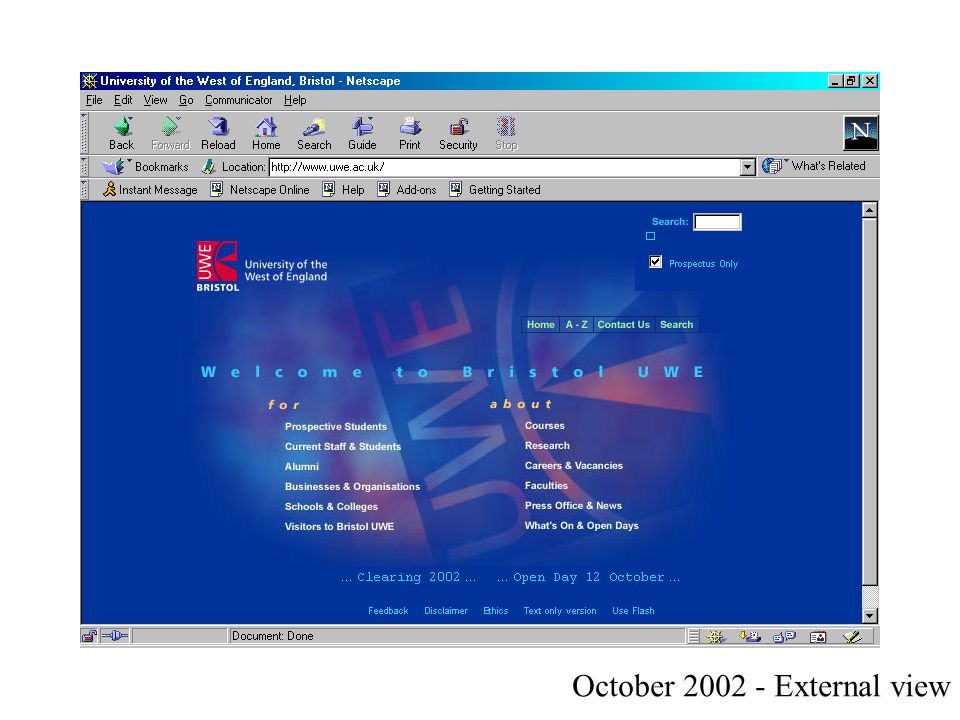Click the small empty box below Search
This screenshot has width=960, height=720.
pyautogui.click(x=651, y=236)
